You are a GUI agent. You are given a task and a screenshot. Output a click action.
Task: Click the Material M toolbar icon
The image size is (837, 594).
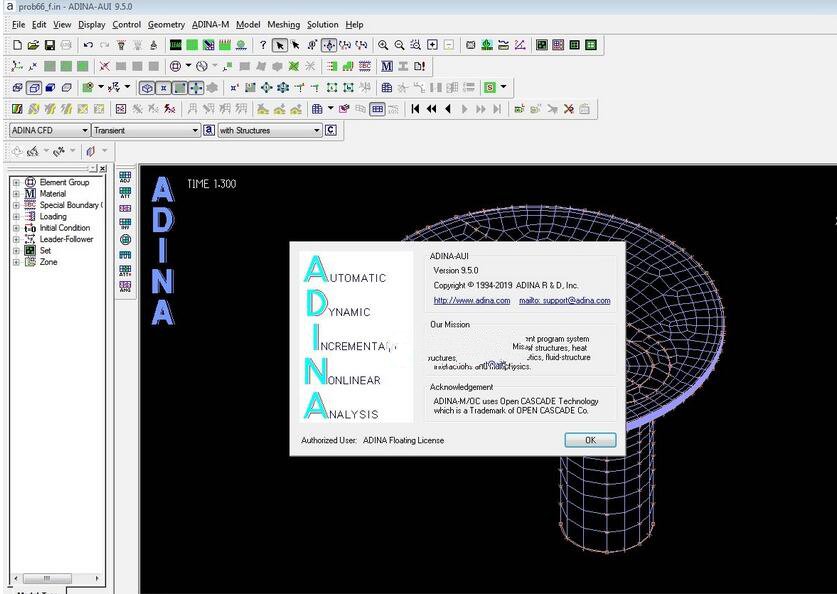[x=387, y=66]
